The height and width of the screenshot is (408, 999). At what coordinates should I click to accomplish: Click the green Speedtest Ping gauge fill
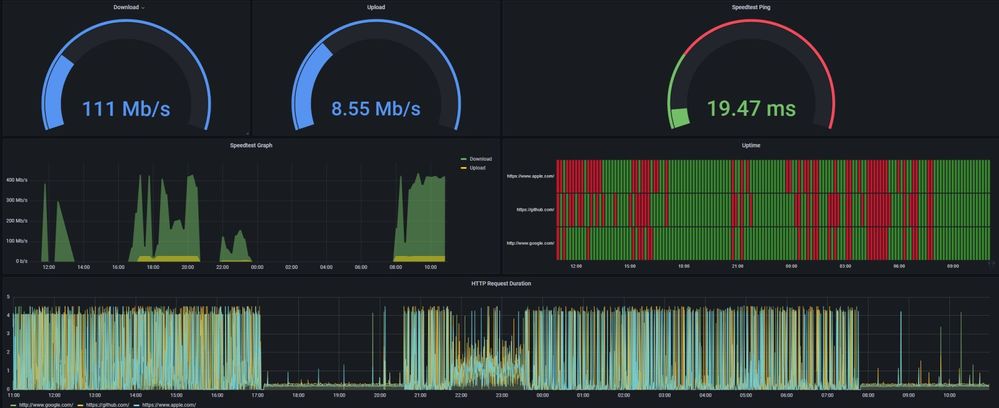click(680, 117)
